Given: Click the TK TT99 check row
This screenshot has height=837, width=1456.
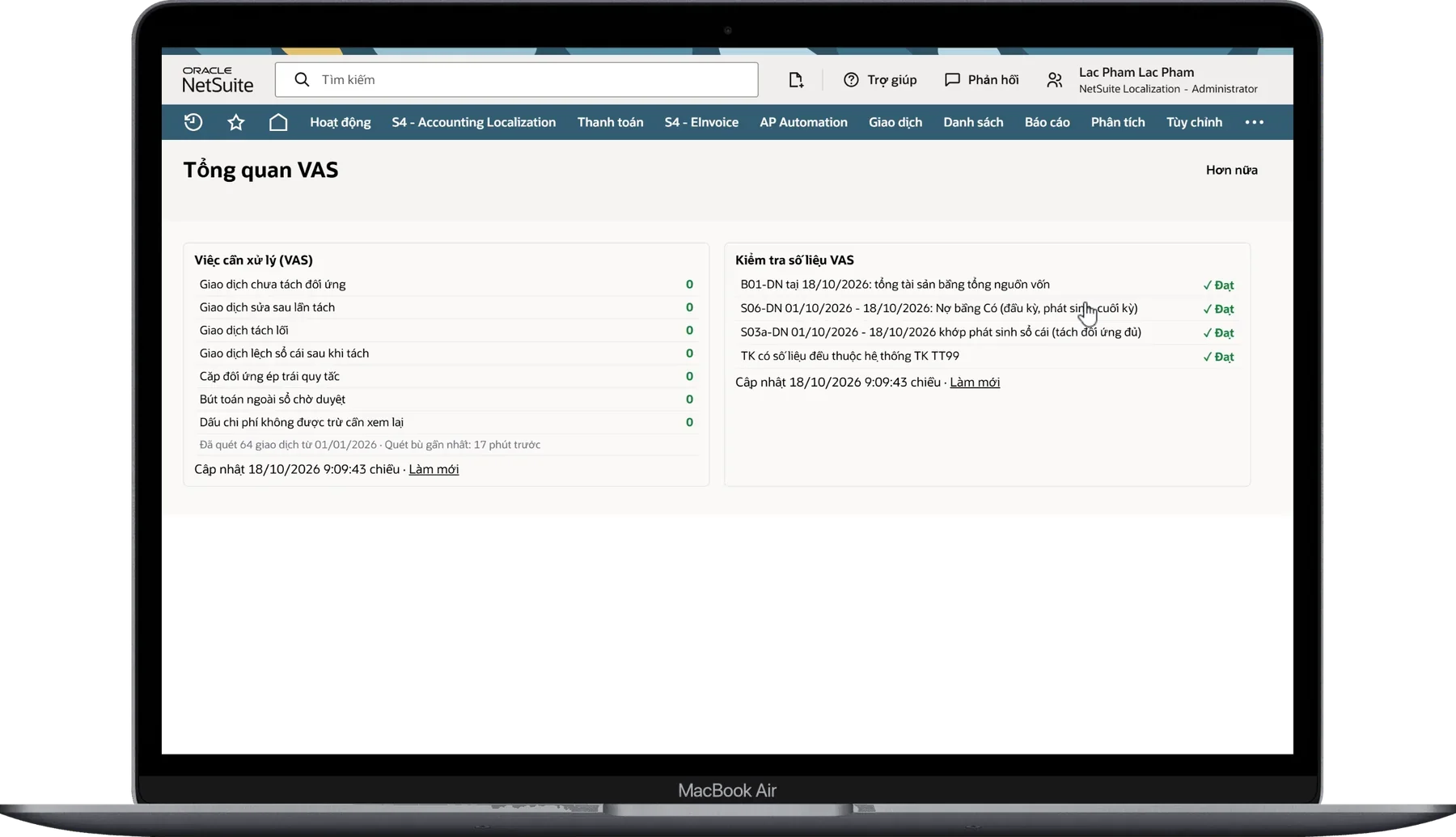Looking at the screenshot, I should point(987,356).
